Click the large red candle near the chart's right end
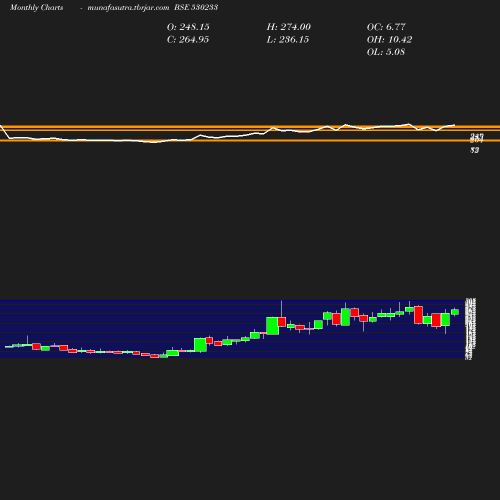 (418, 315)
